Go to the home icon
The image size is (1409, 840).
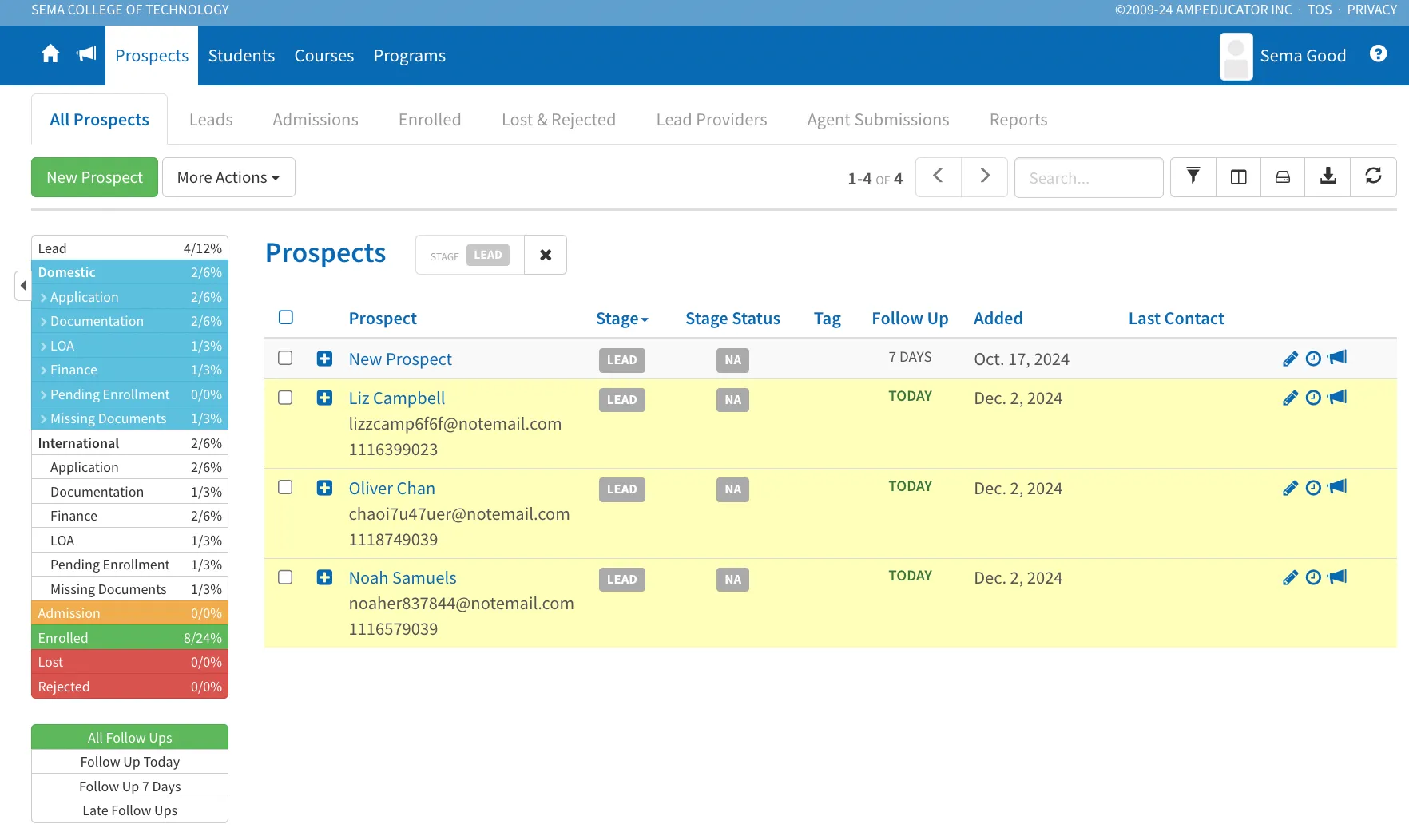tap(50, 54)
